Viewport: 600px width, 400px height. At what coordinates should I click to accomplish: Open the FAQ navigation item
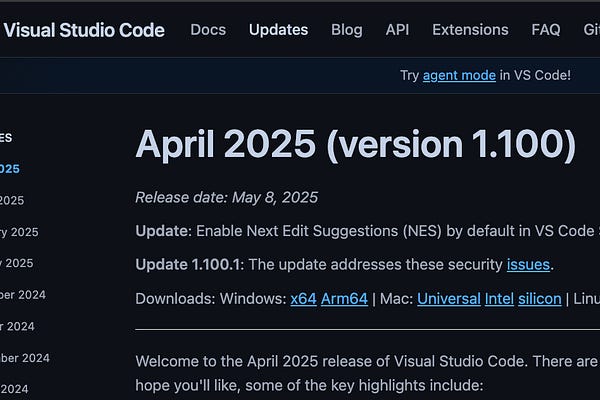tap(546, 30)
